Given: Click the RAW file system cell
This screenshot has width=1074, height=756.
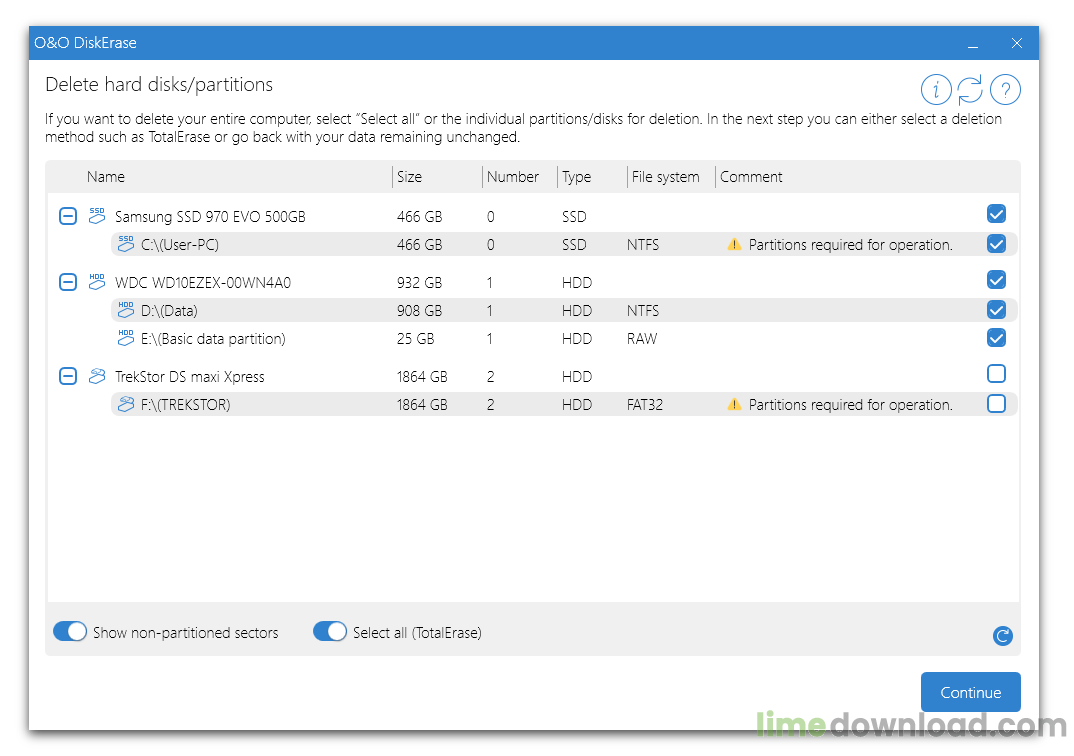Looking at the screenshot, I should click(x=642, y=338).
